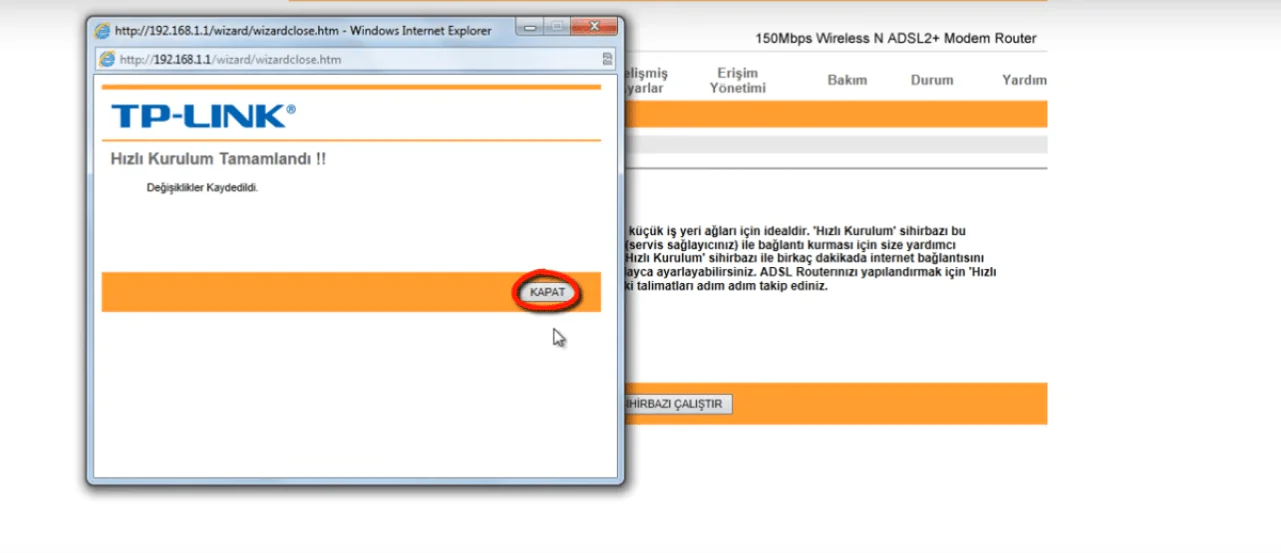
Task: Click the page icon in the popup address bar
Action: [107, 59]
